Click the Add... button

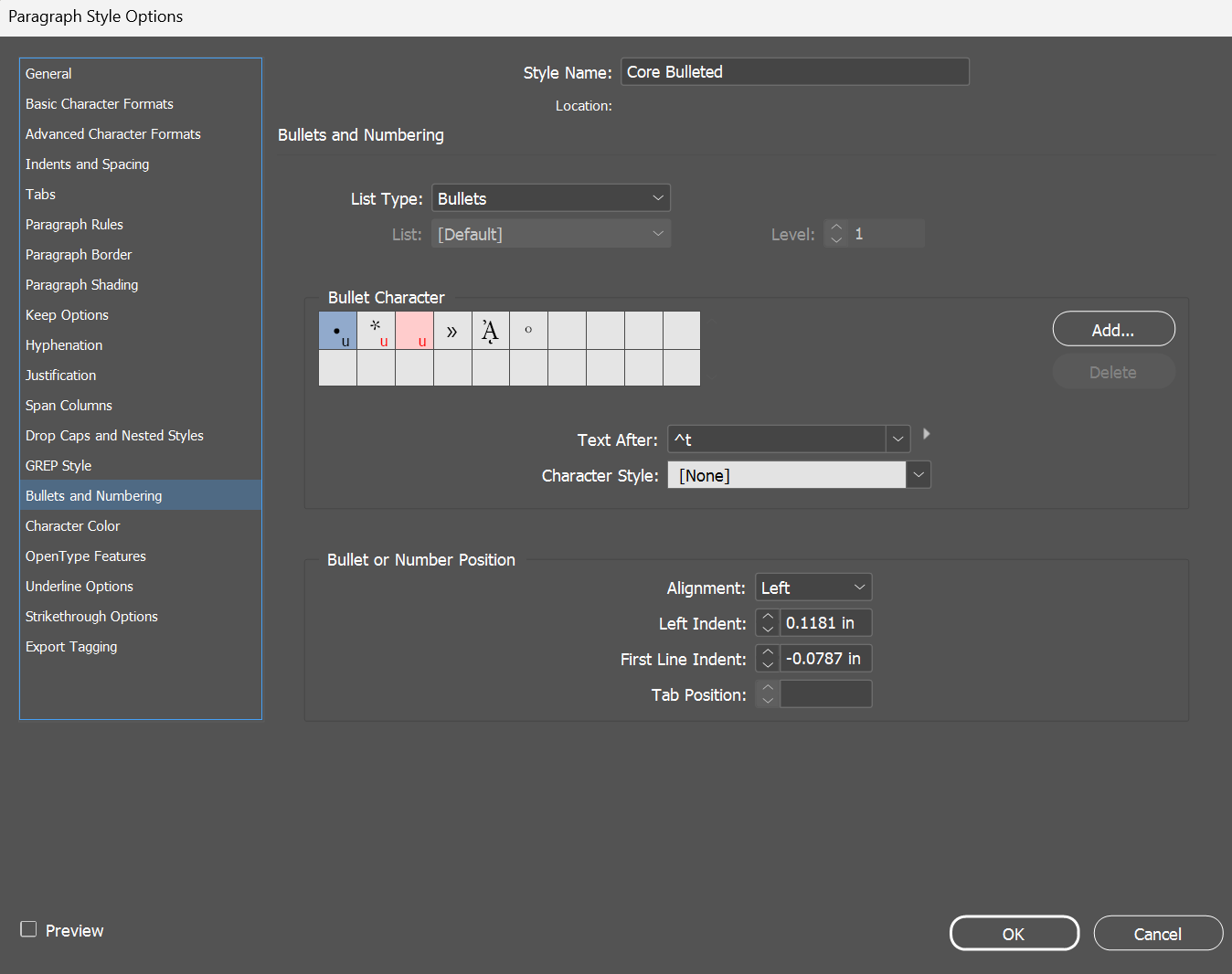pos(1113,329)
